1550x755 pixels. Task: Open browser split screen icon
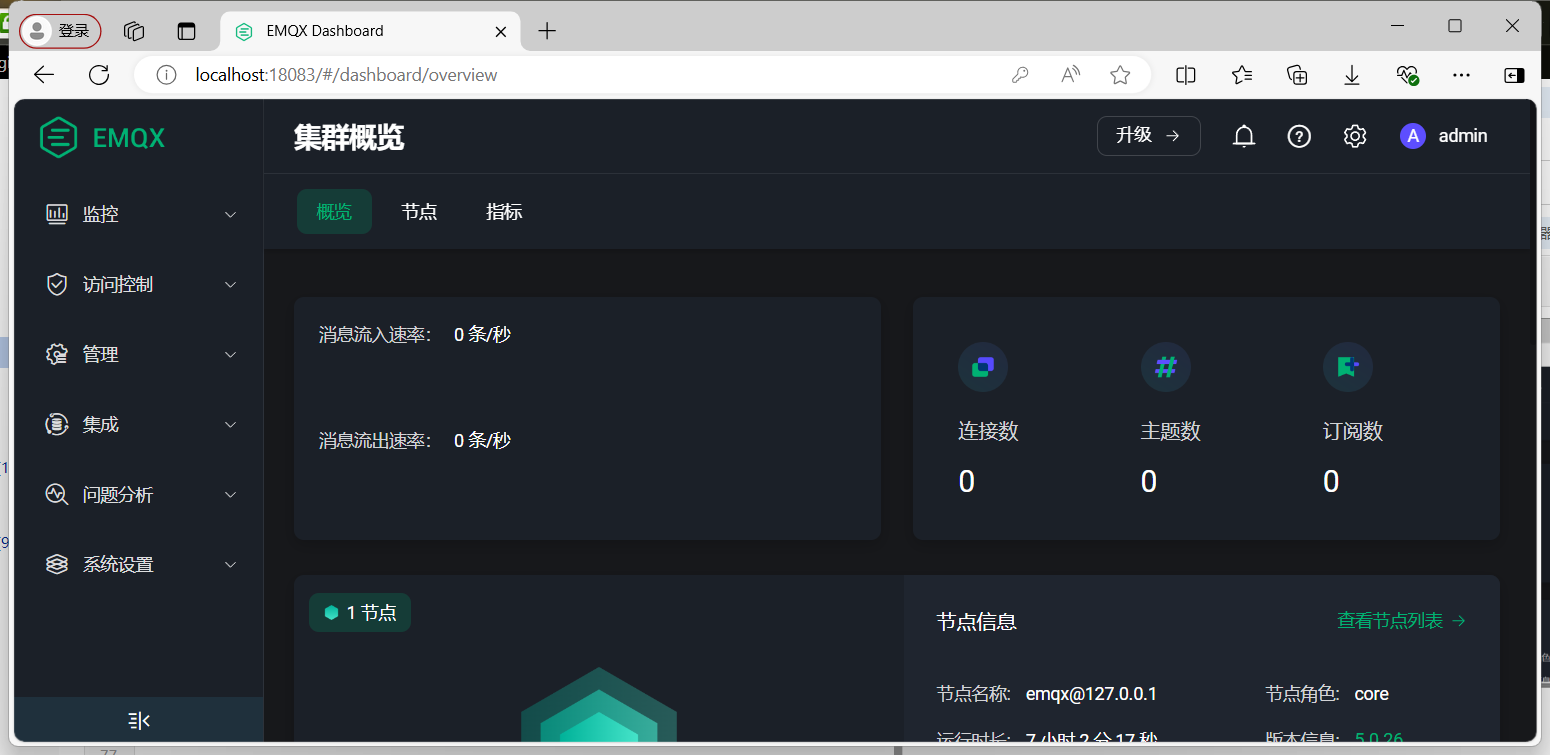(x=1186, y=75)
